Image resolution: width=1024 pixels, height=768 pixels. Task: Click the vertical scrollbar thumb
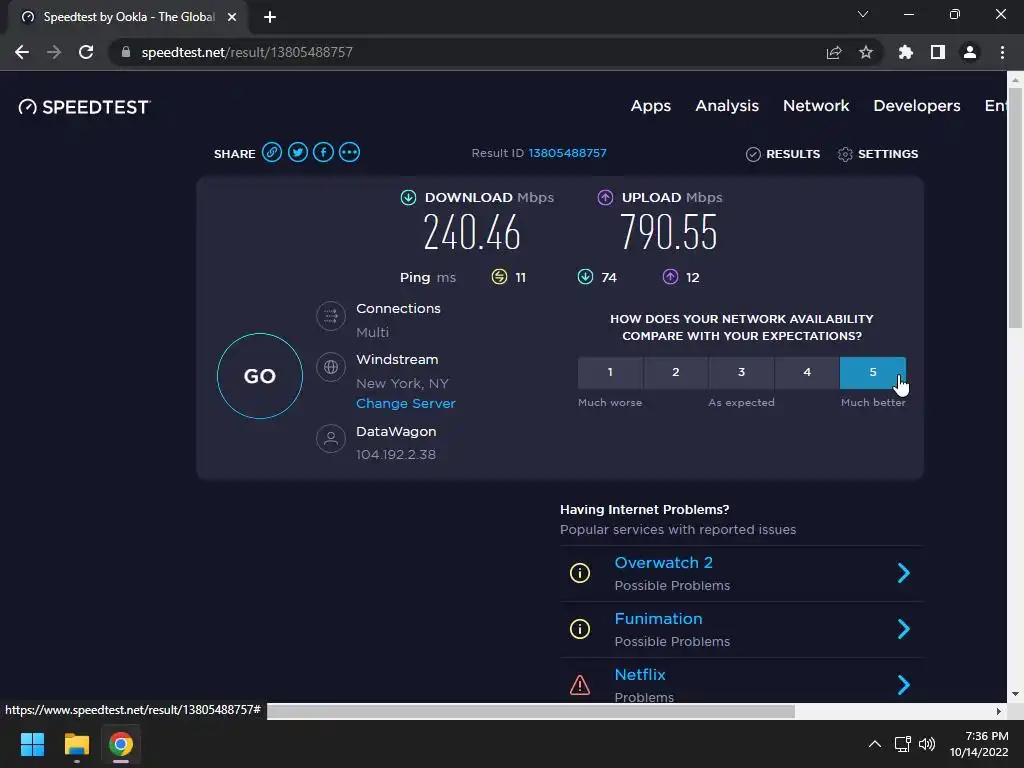(1014, 208)
